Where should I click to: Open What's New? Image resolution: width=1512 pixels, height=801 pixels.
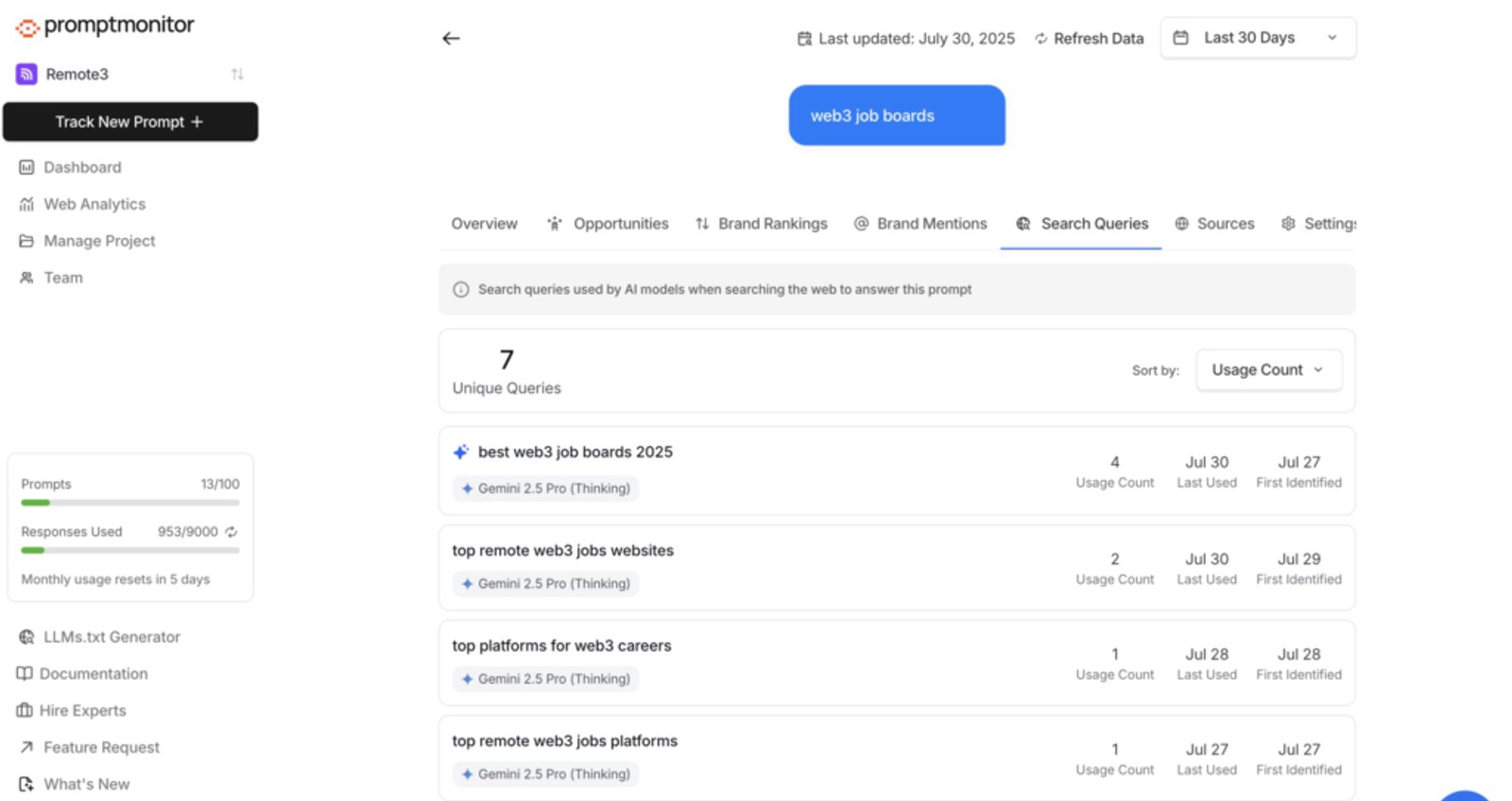tap(74, 784)
